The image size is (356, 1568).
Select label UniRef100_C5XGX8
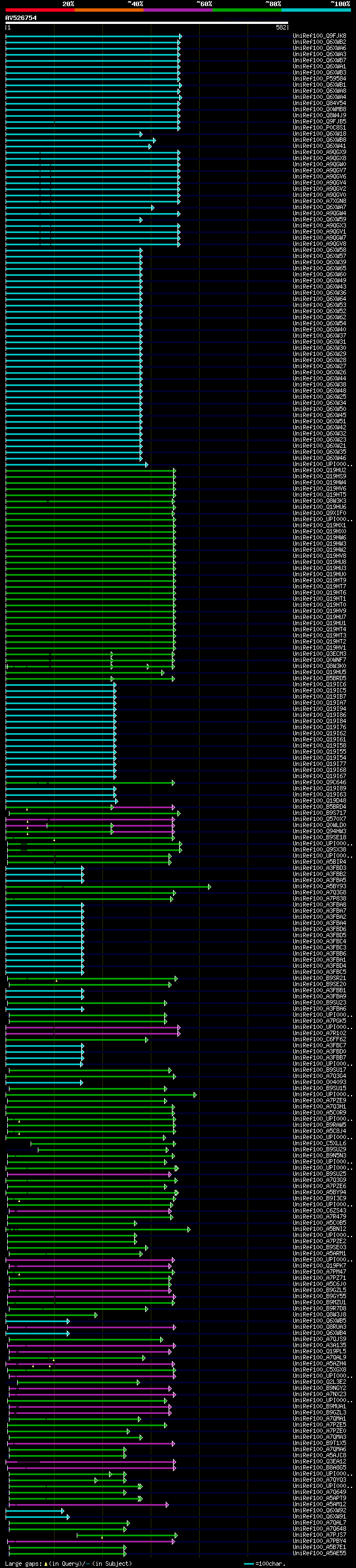pos(319,1369)
